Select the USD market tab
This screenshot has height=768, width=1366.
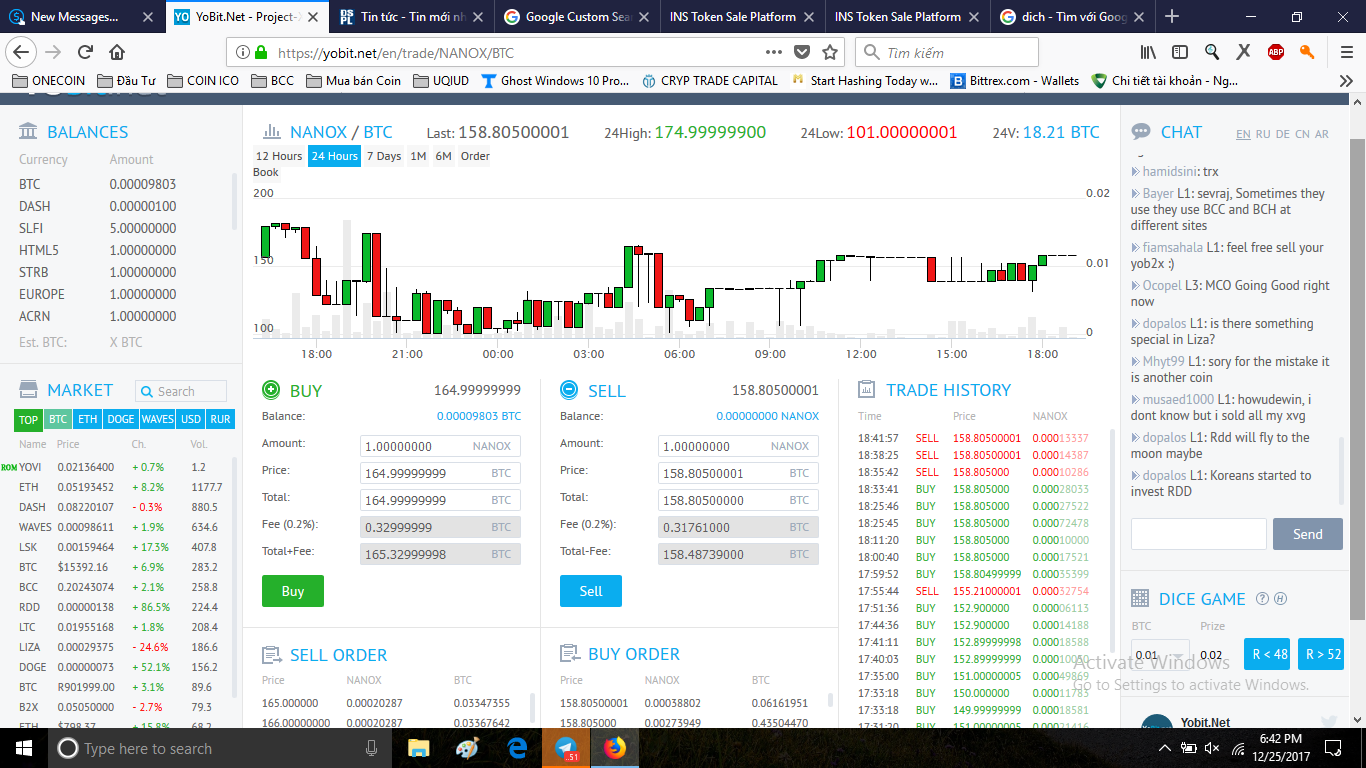point(191,419)
